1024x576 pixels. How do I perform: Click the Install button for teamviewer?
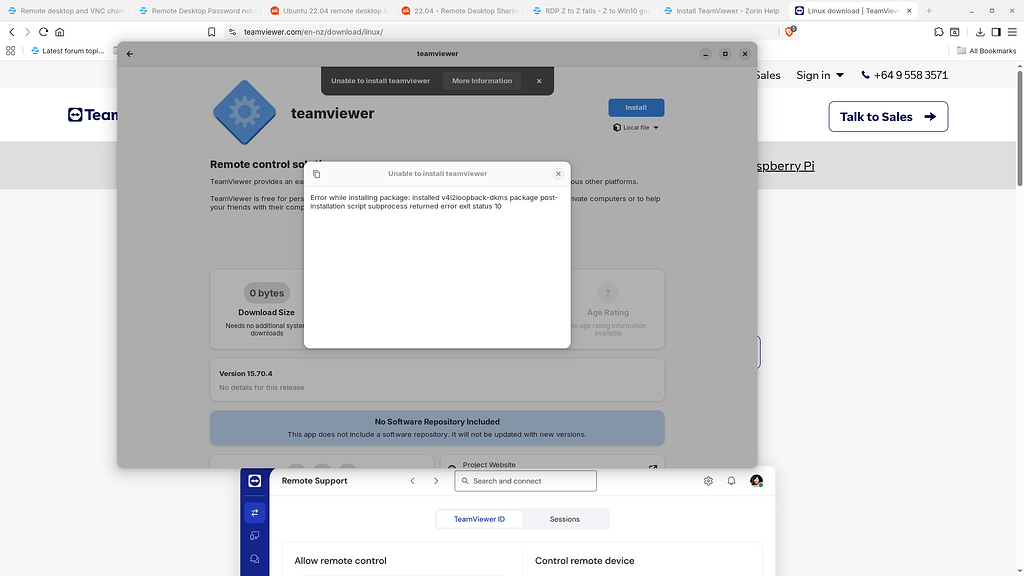tap(636, 107)
